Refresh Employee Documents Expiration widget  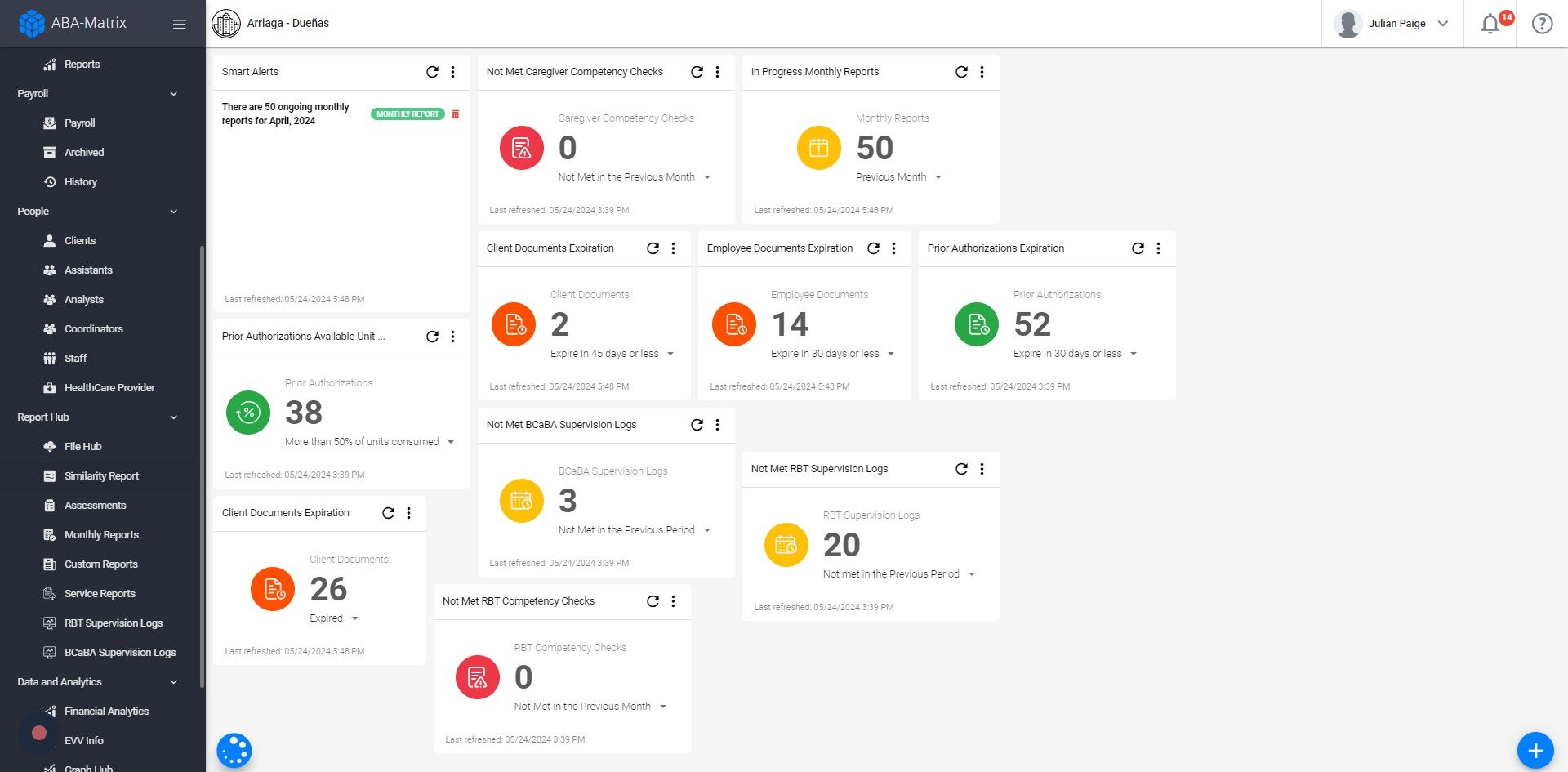point(873,248)
